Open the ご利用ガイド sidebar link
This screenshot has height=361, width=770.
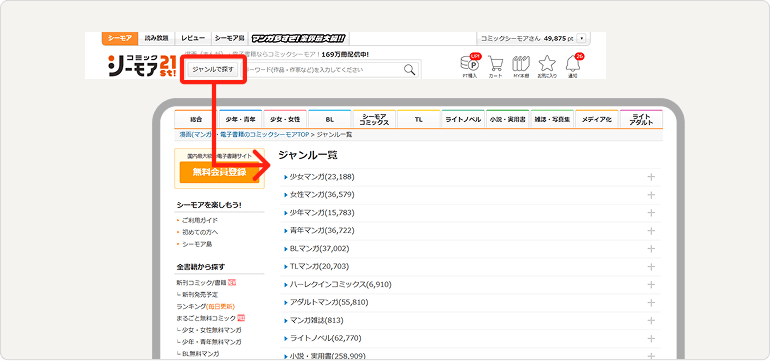(x=200, y=221)
